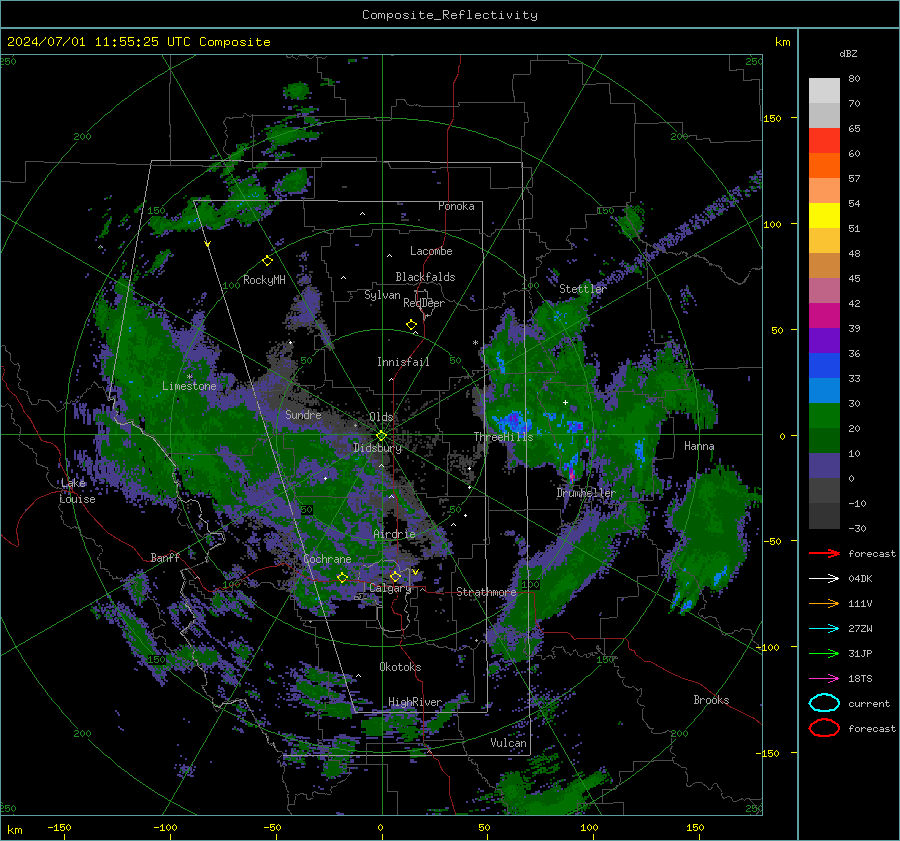This screenshot has width=900, height=841.
Task: Click the magenta storm core north of Drumheller
Action: (x=572, y=476)
